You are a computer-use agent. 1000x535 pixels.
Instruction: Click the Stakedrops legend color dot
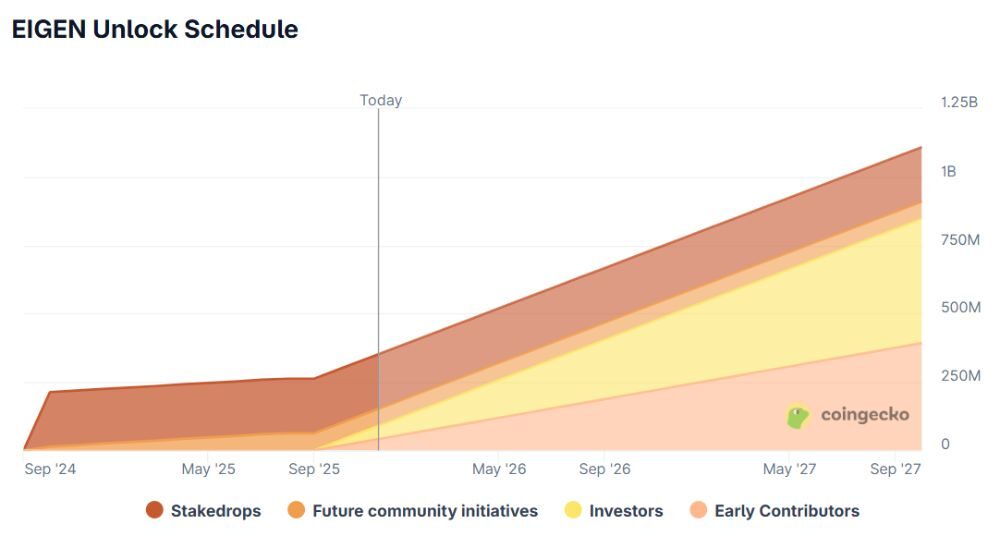coord(154,511)
